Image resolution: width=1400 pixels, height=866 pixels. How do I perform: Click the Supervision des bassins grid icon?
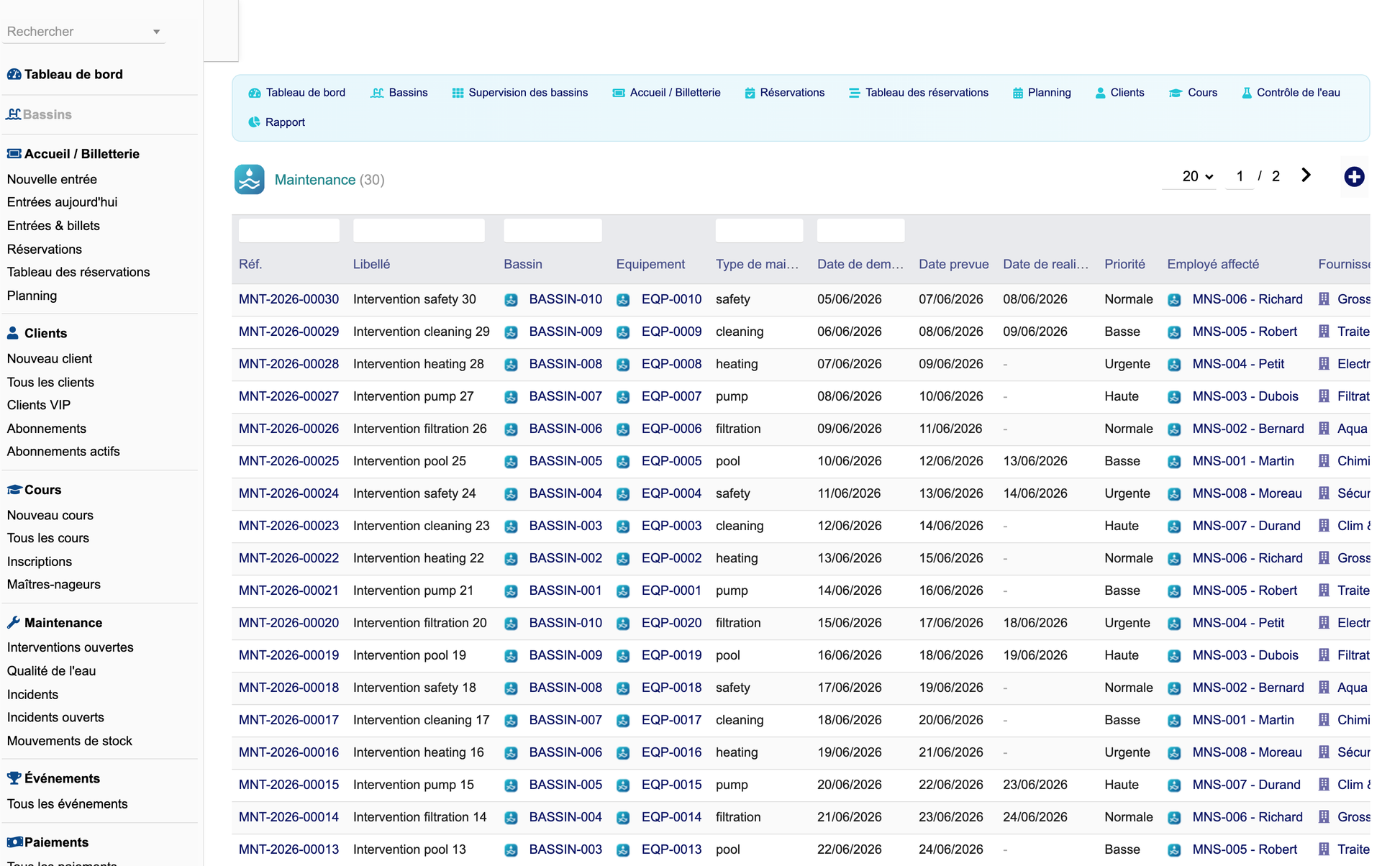(x=458, y=93)
